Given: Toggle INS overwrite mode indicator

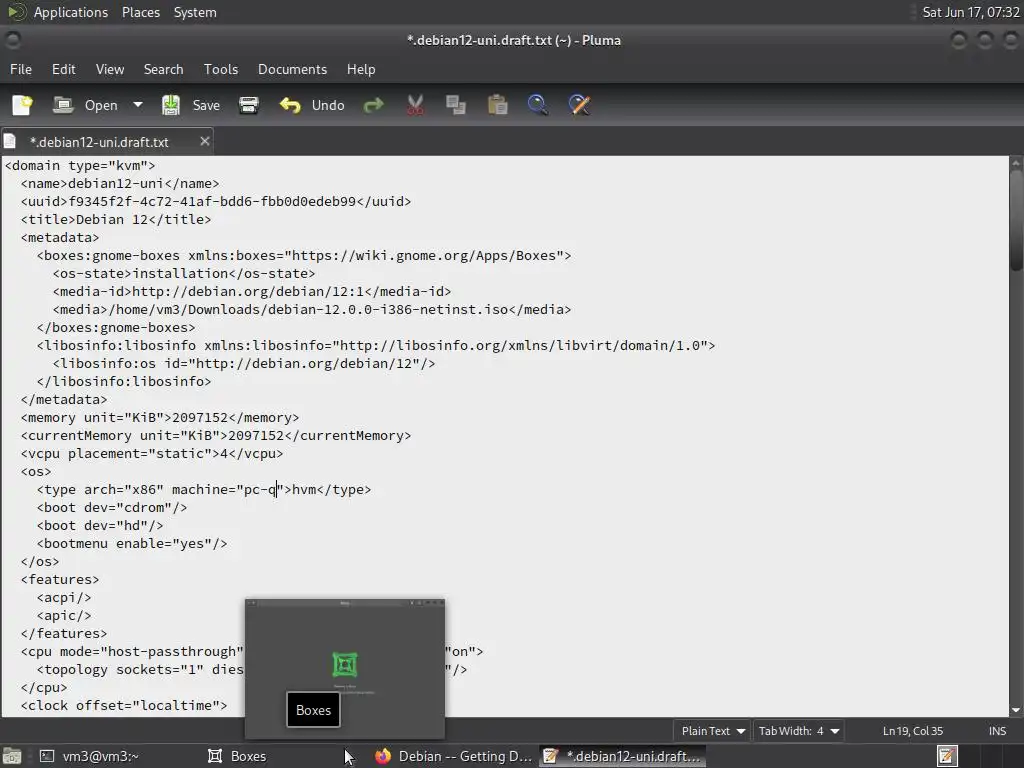Looking at the screenshot, I should tap(997, 731).
